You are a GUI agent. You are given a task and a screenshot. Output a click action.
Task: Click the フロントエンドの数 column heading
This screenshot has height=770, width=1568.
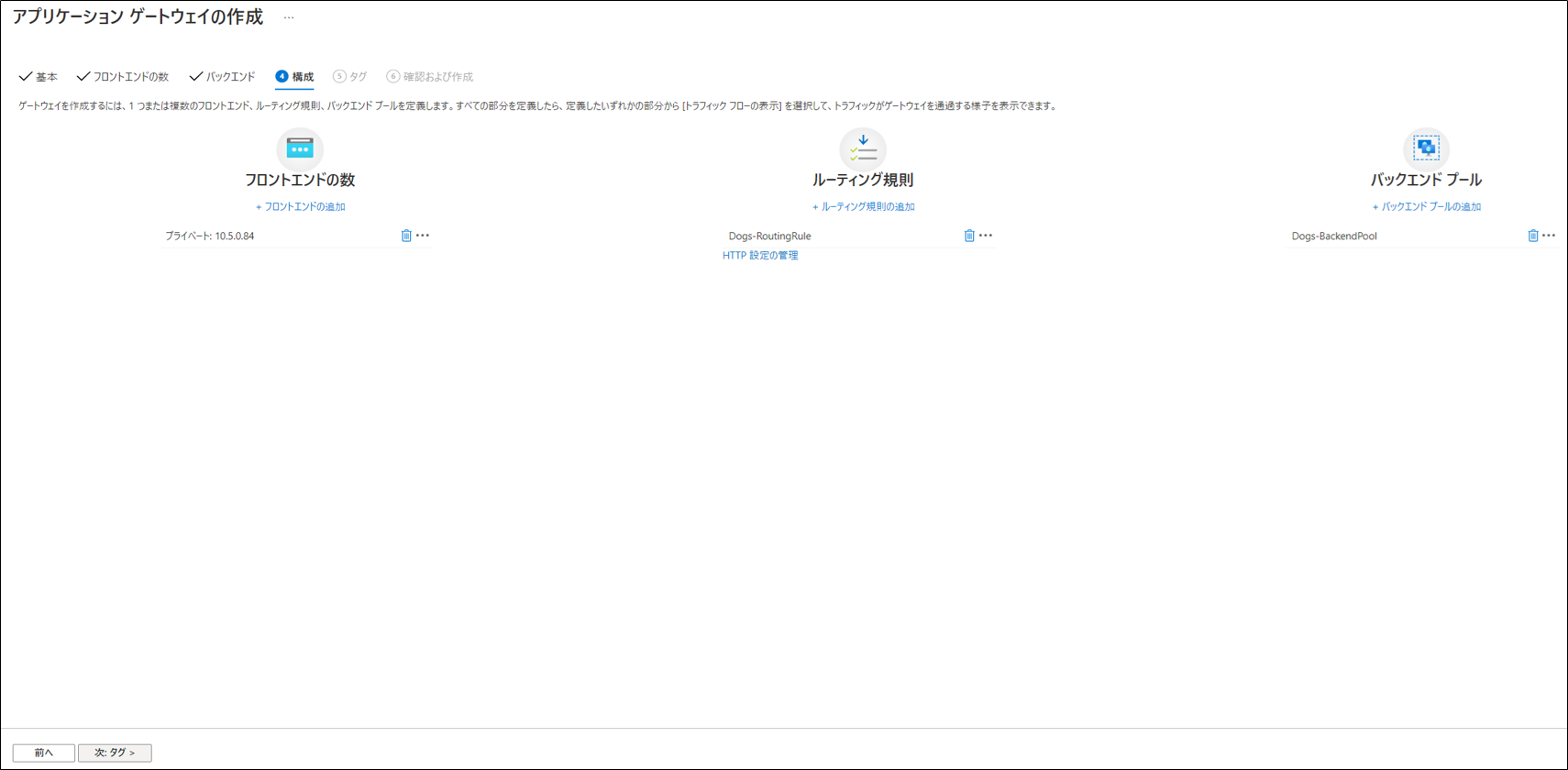[x=300, y=181]
